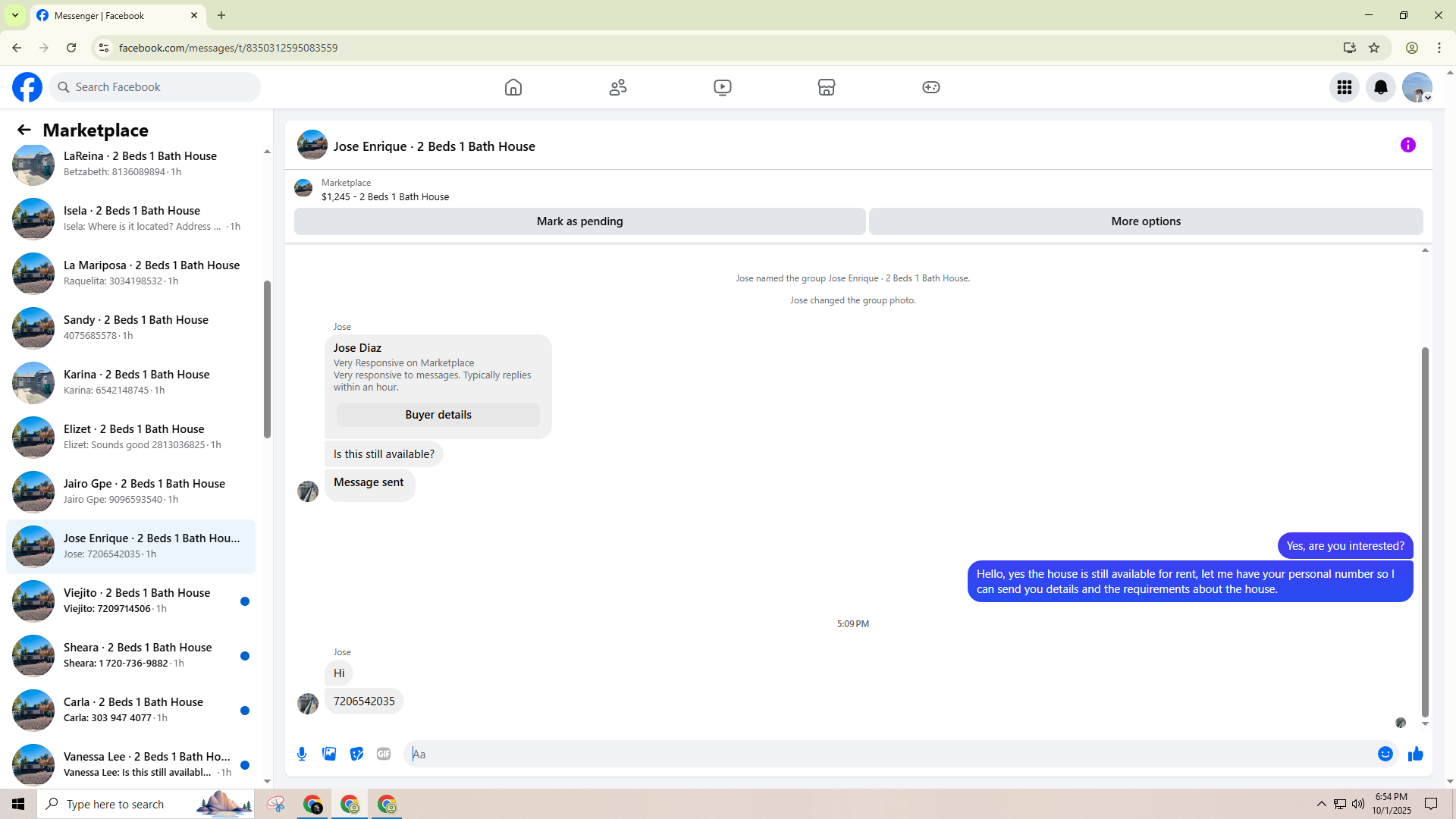Open the Vanessa Lee conversation
Screen dimensions: 1456x819
(x=130, y=764)
